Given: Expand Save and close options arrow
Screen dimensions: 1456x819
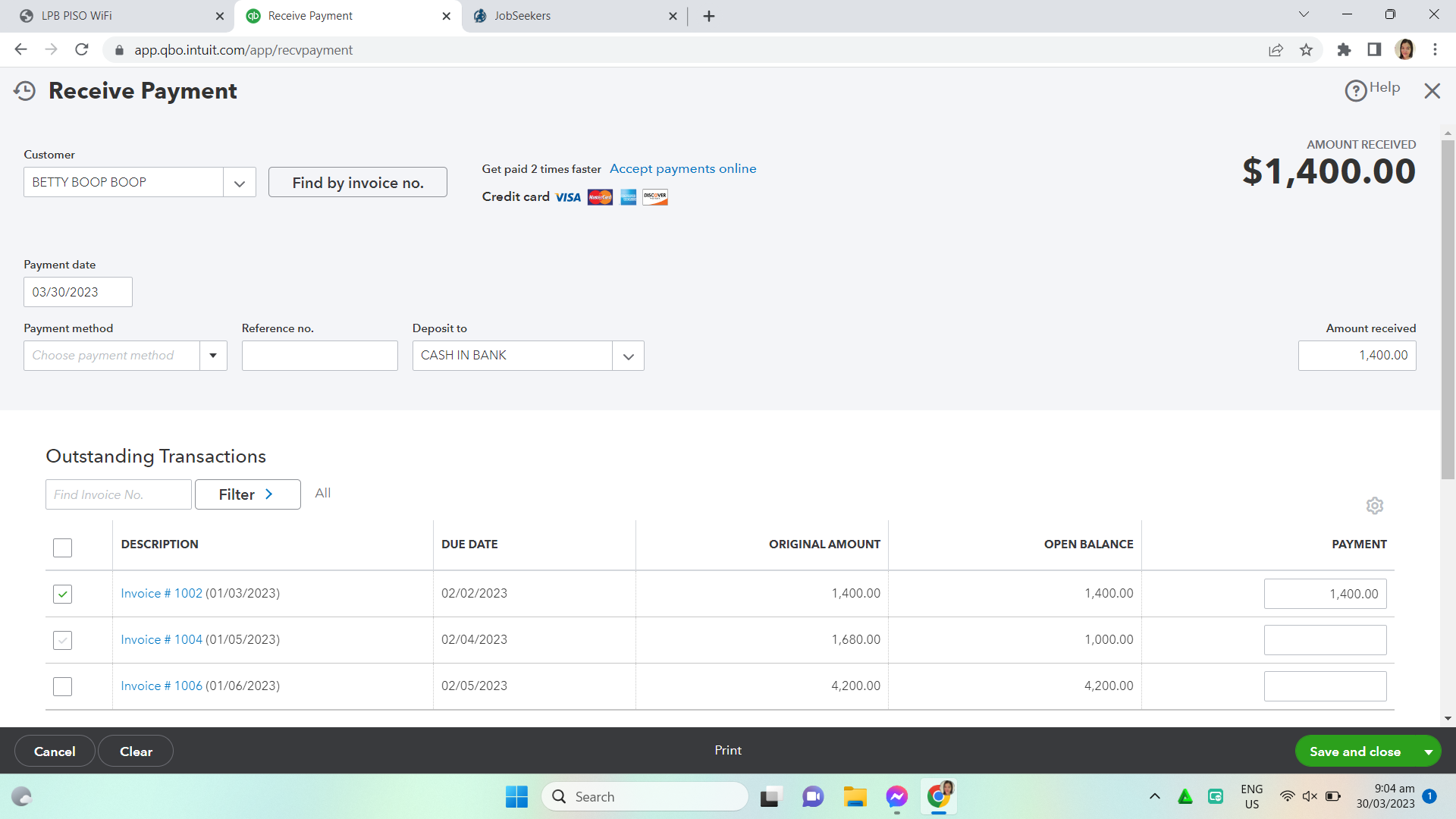Looking at the screenshot, I should click(x=1428, y=752).
